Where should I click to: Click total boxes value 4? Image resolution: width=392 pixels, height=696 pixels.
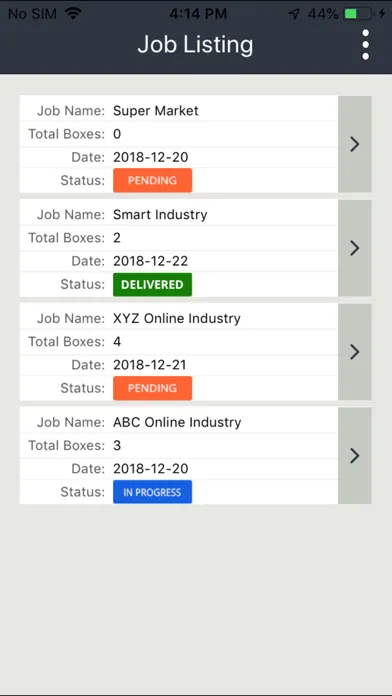click(x=117, y=342)
